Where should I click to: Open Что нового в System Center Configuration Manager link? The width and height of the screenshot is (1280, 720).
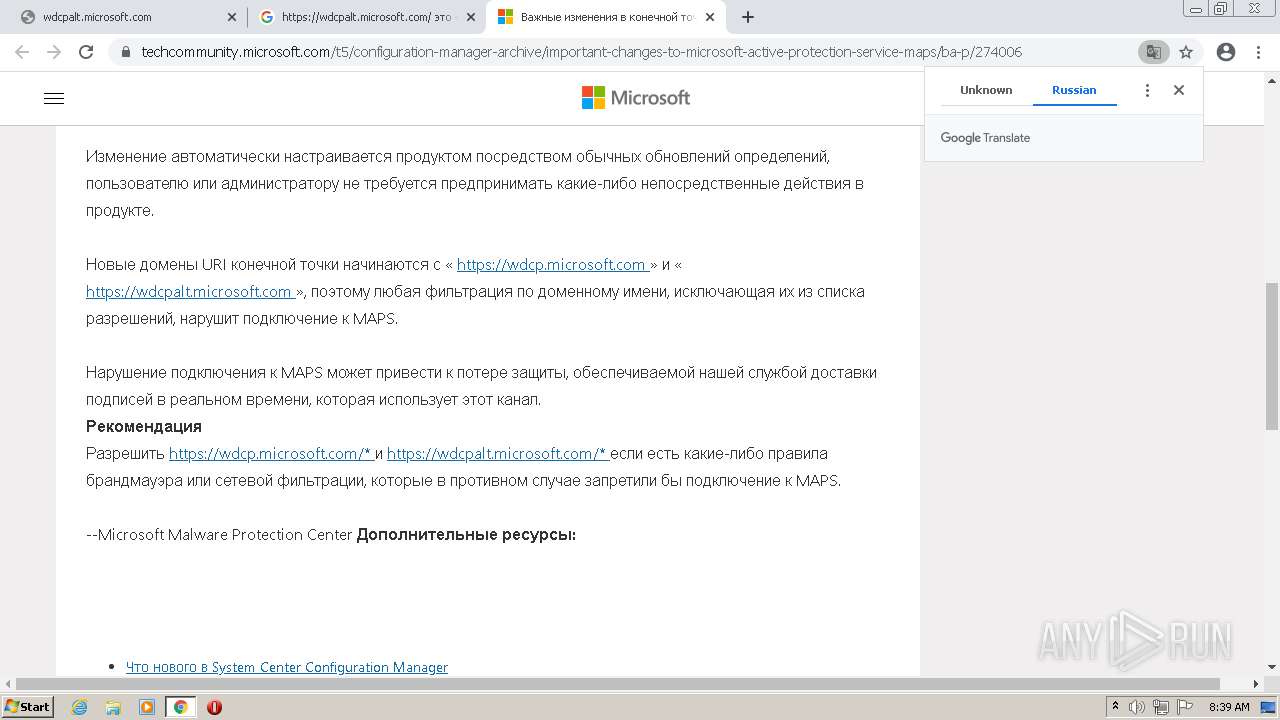(x=287, y=667)
